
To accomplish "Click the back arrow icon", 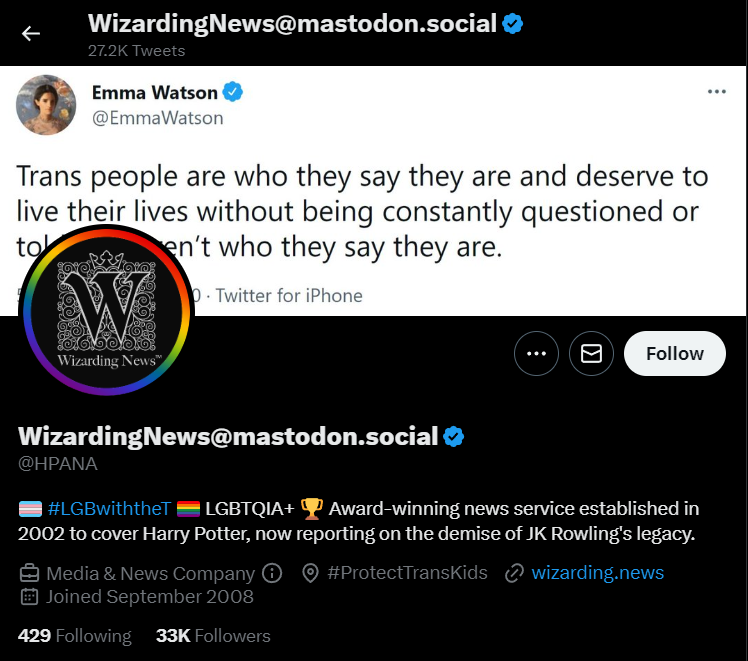I will coord(31,33).
